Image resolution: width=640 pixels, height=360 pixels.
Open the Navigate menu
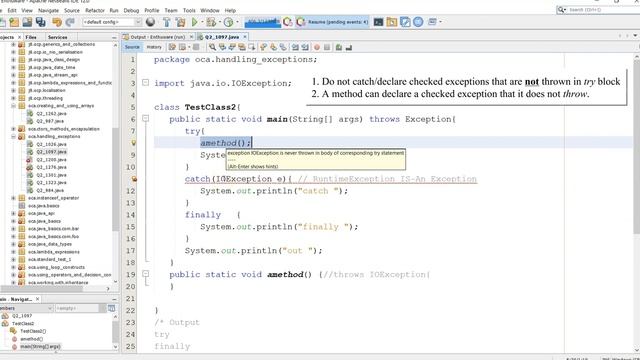48,10
